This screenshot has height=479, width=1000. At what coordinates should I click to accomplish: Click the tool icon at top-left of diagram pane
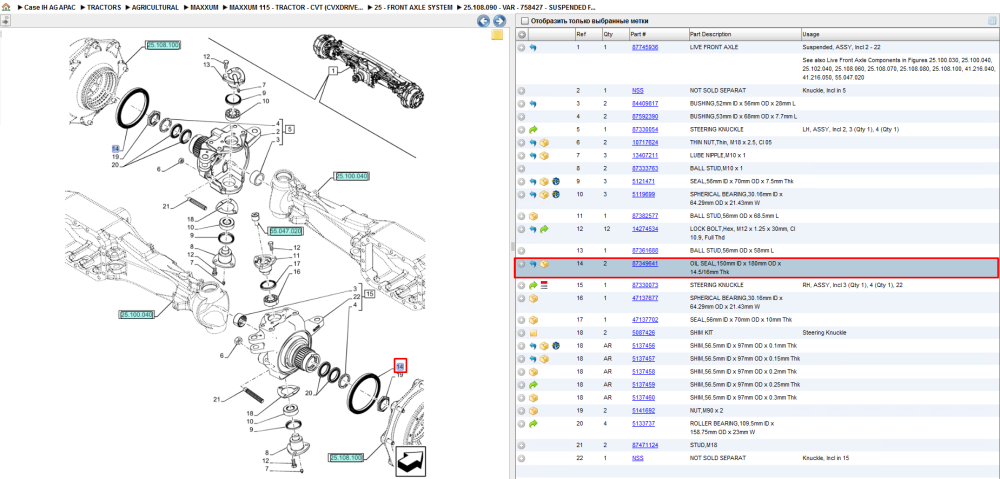5,21
